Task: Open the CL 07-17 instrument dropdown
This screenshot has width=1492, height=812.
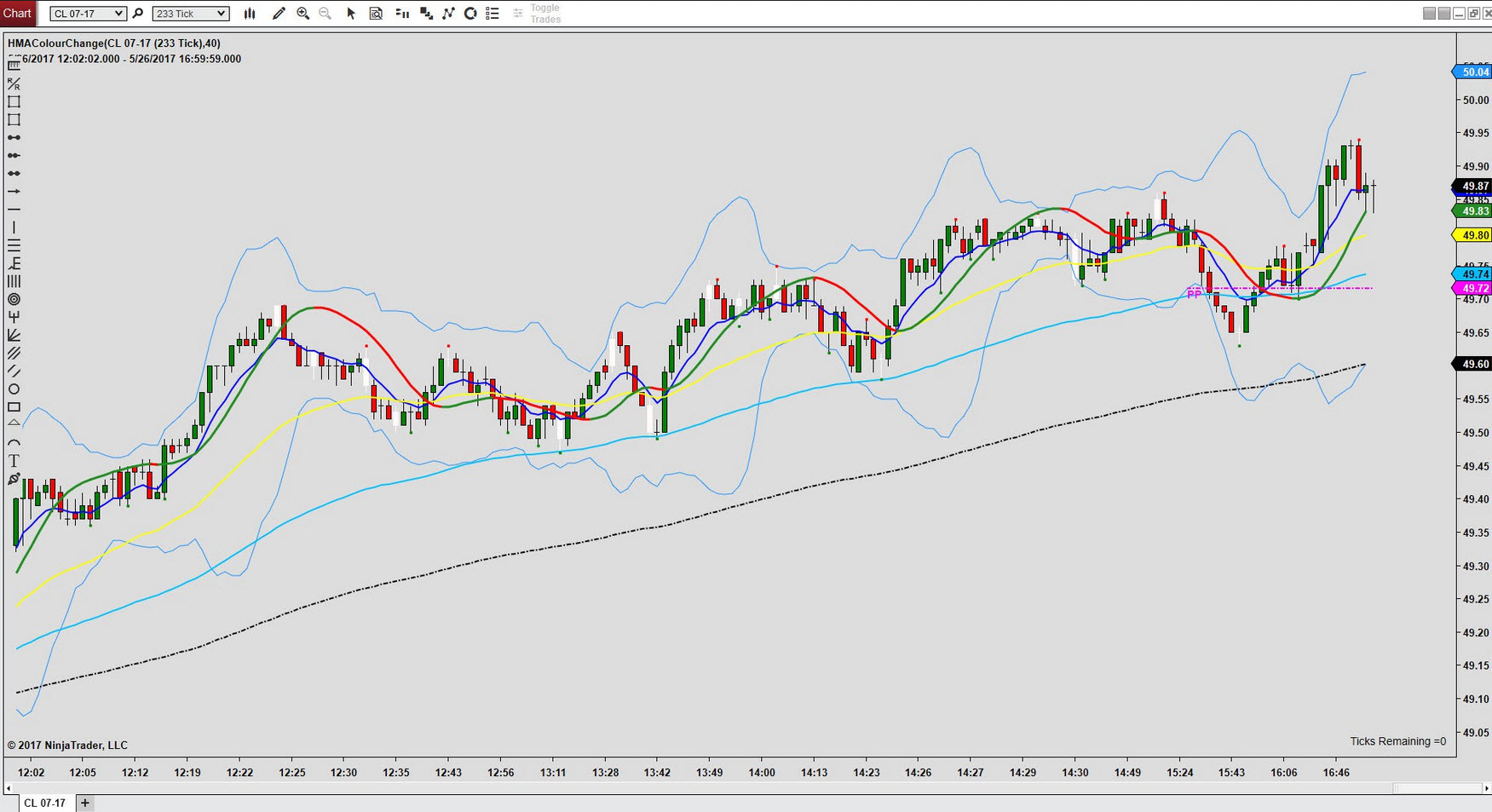Action: click(x=89, y=14)
